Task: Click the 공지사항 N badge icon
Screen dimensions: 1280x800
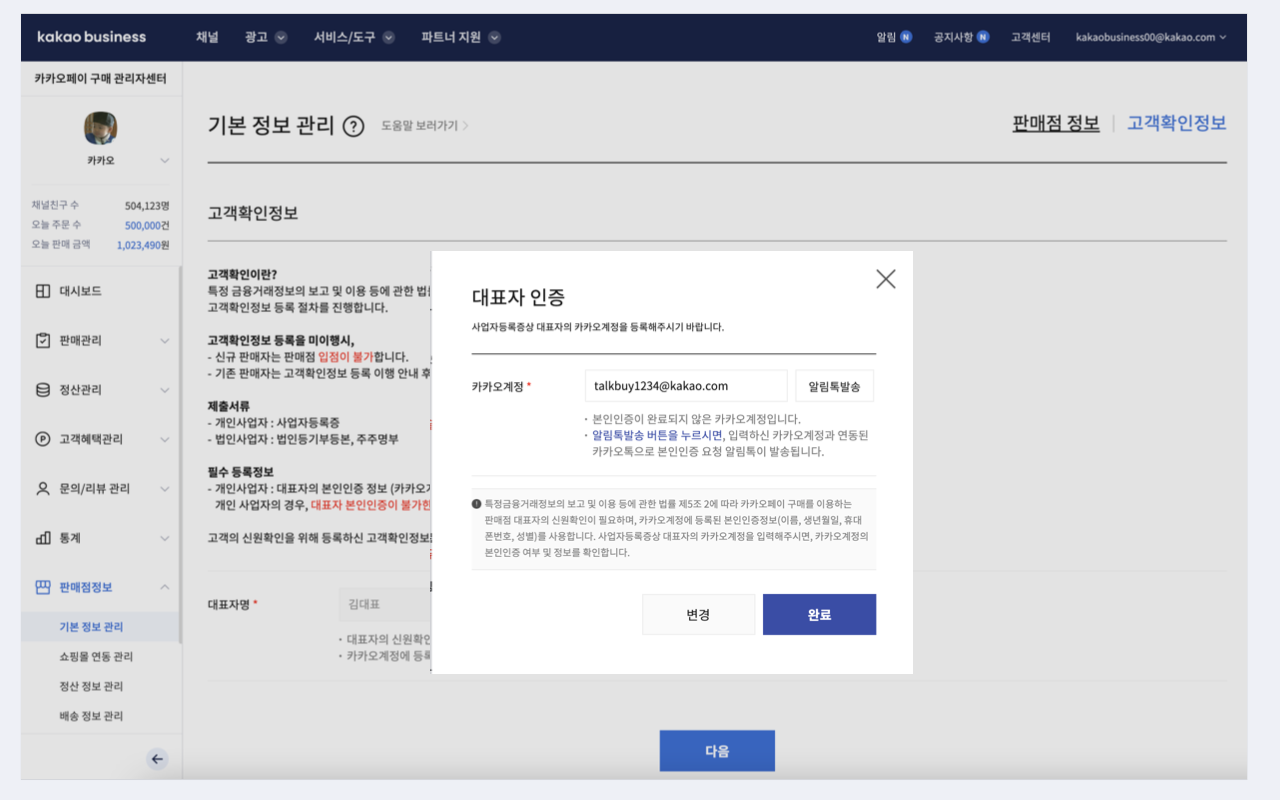Action: (983, 37)
